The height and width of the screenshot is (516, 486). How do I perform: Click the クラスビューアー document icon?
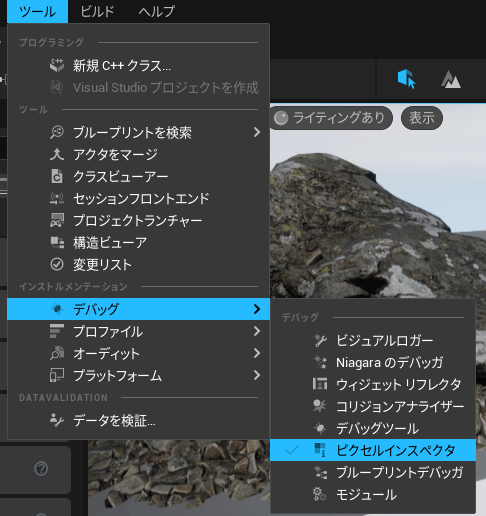point(57,176)
